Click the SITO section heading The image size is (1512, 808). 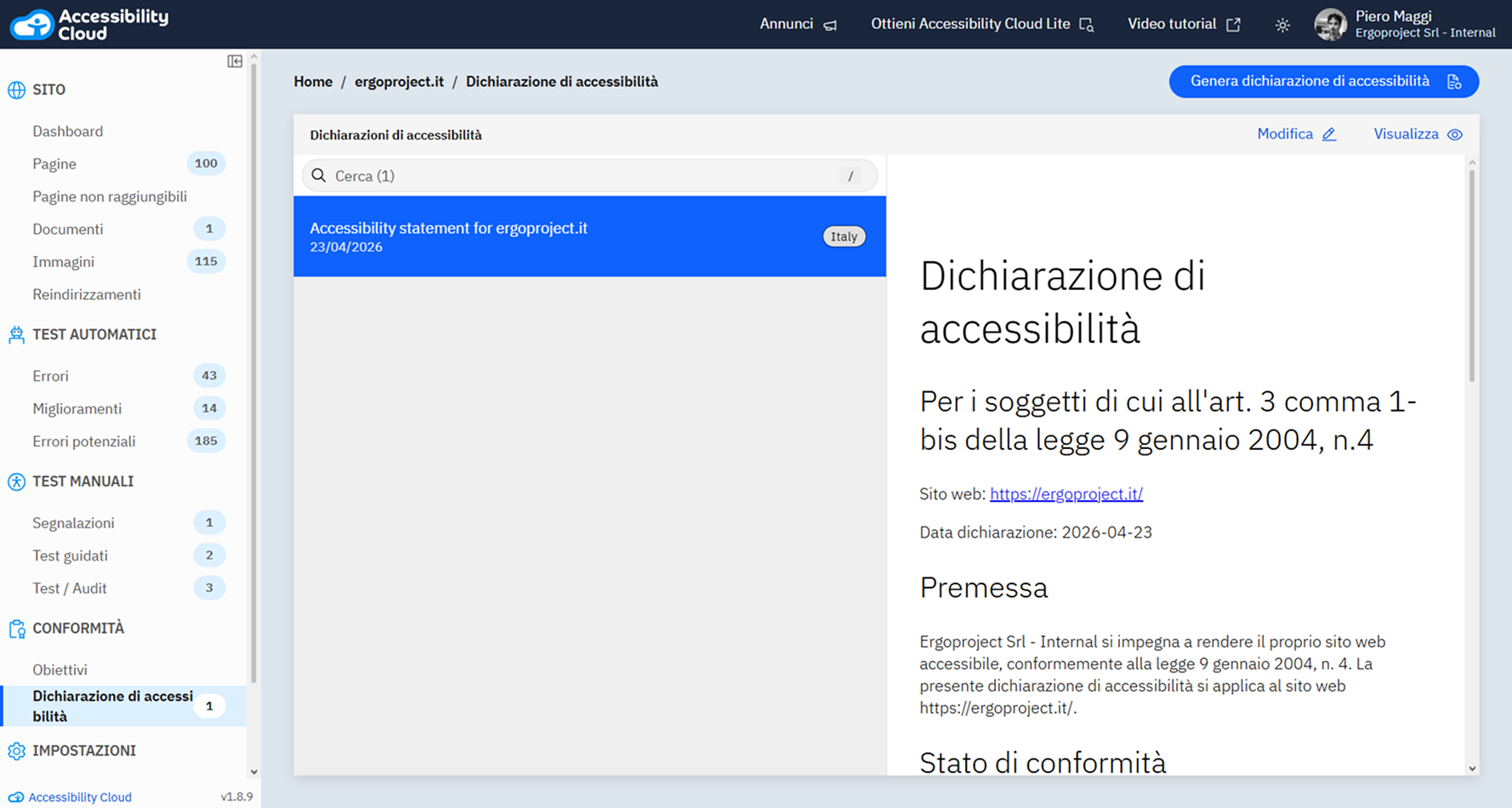(49, 90)
